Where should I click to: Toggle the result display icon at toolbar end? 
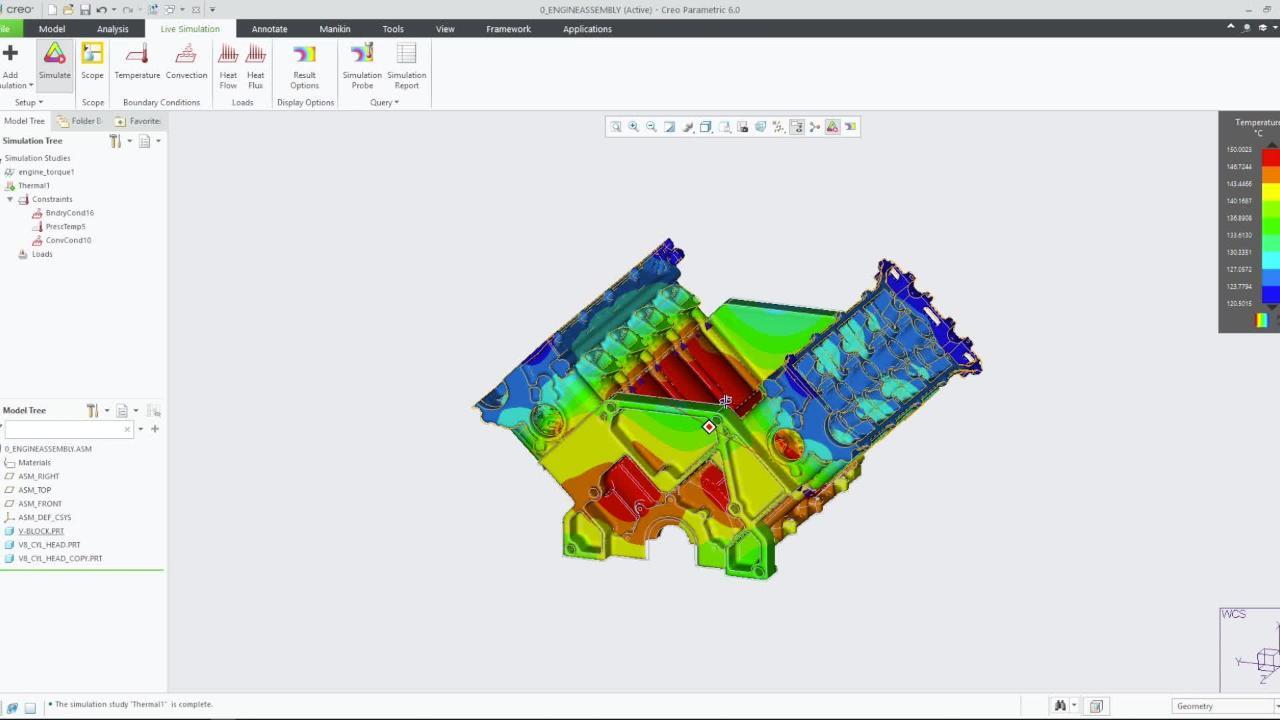pyautogui.click(x=850, y=127)
